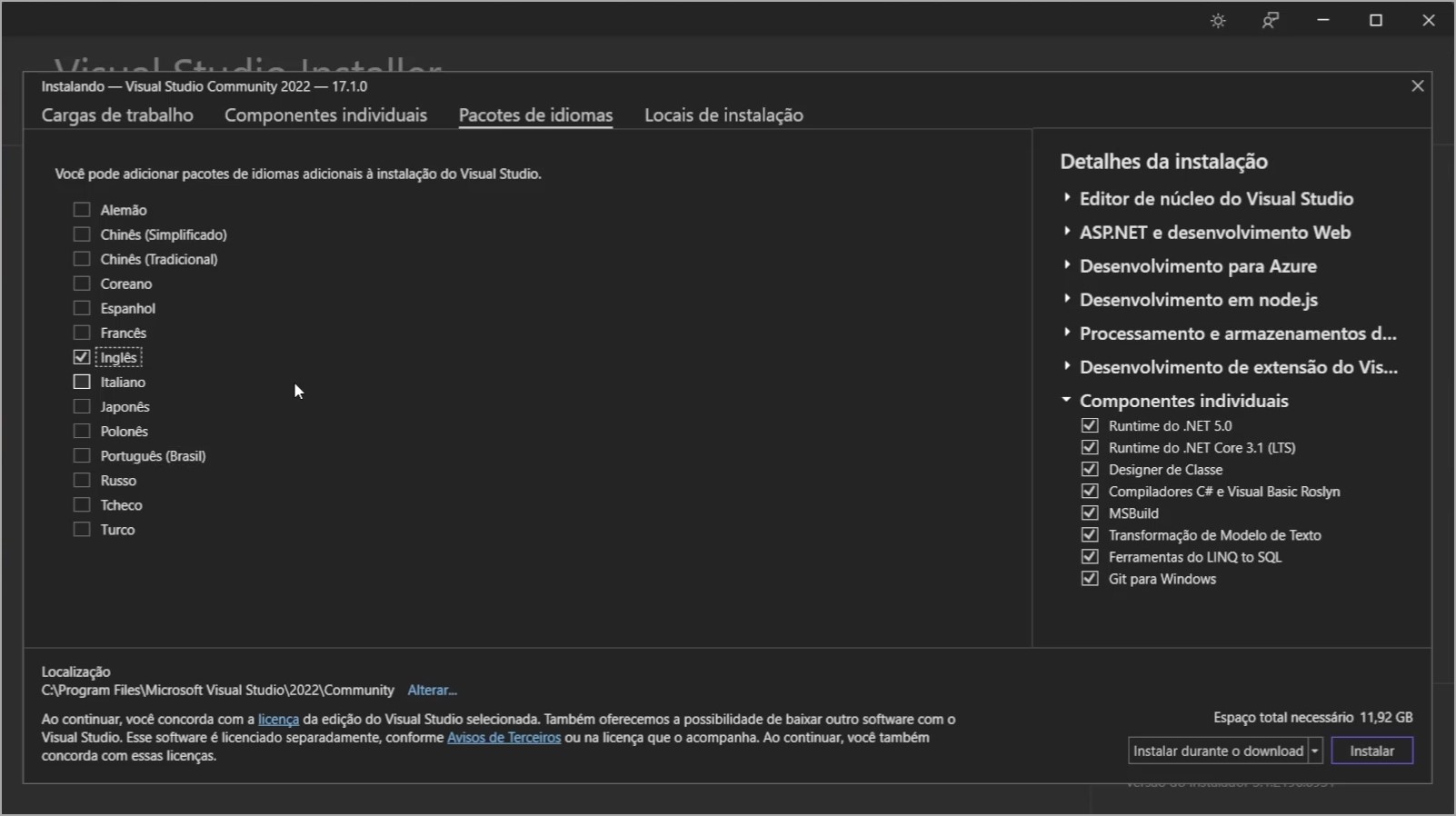Expand ASP.NET e desenvolvimento Web details
The image size is (1456, 816).
pos(1067,232)
